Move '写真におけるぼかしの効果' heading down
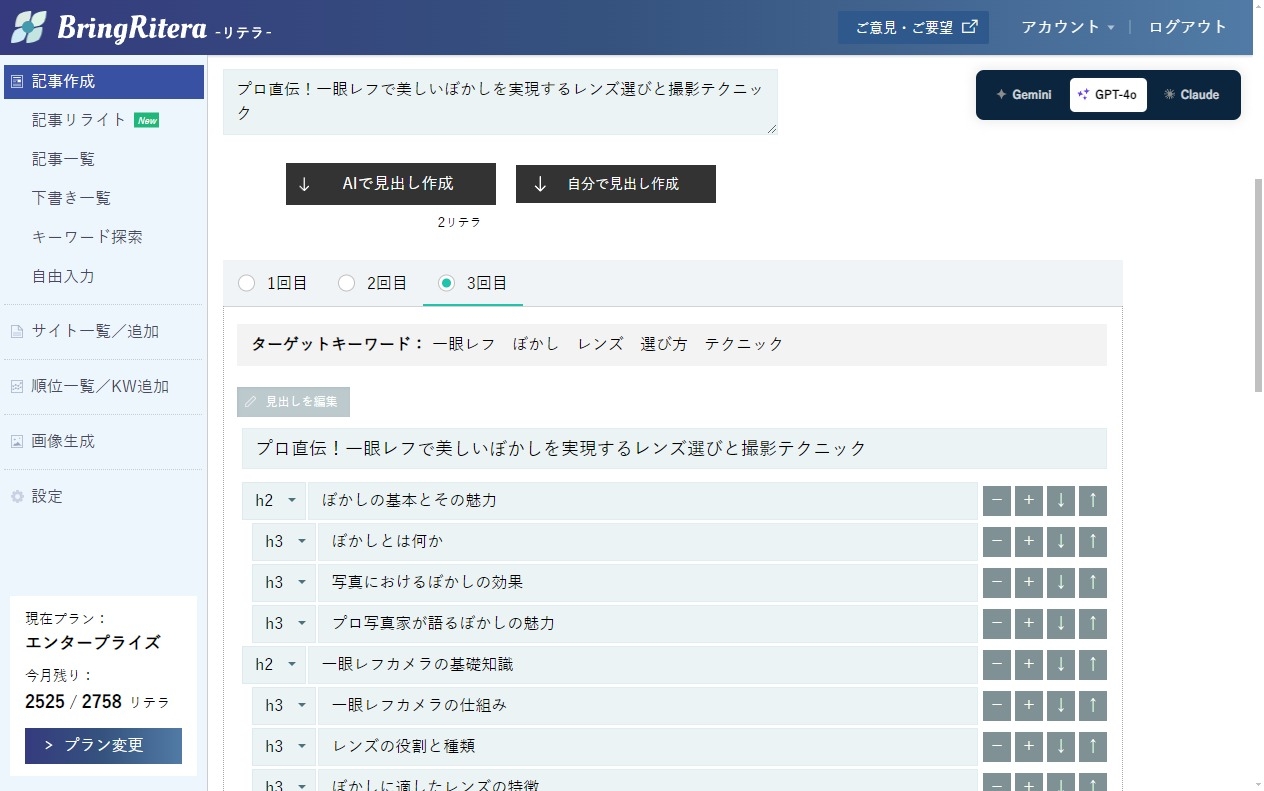This screenshot has height=791, width=1264. tap(1060, 583)
